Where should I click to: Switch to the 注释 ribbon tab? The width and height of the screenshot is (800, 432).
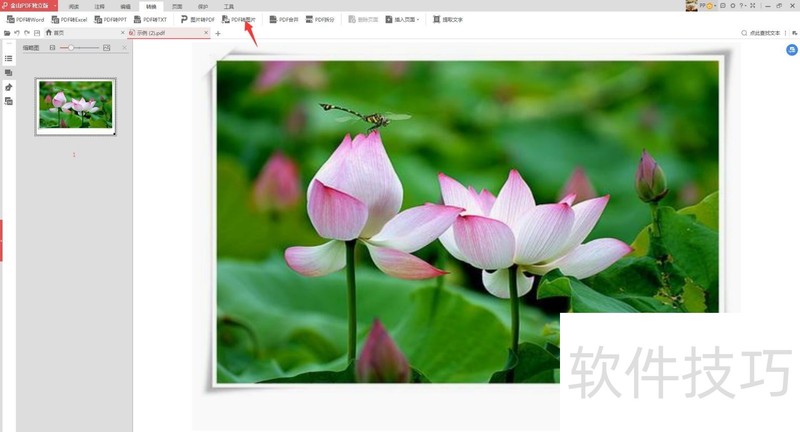coord(100,7)
